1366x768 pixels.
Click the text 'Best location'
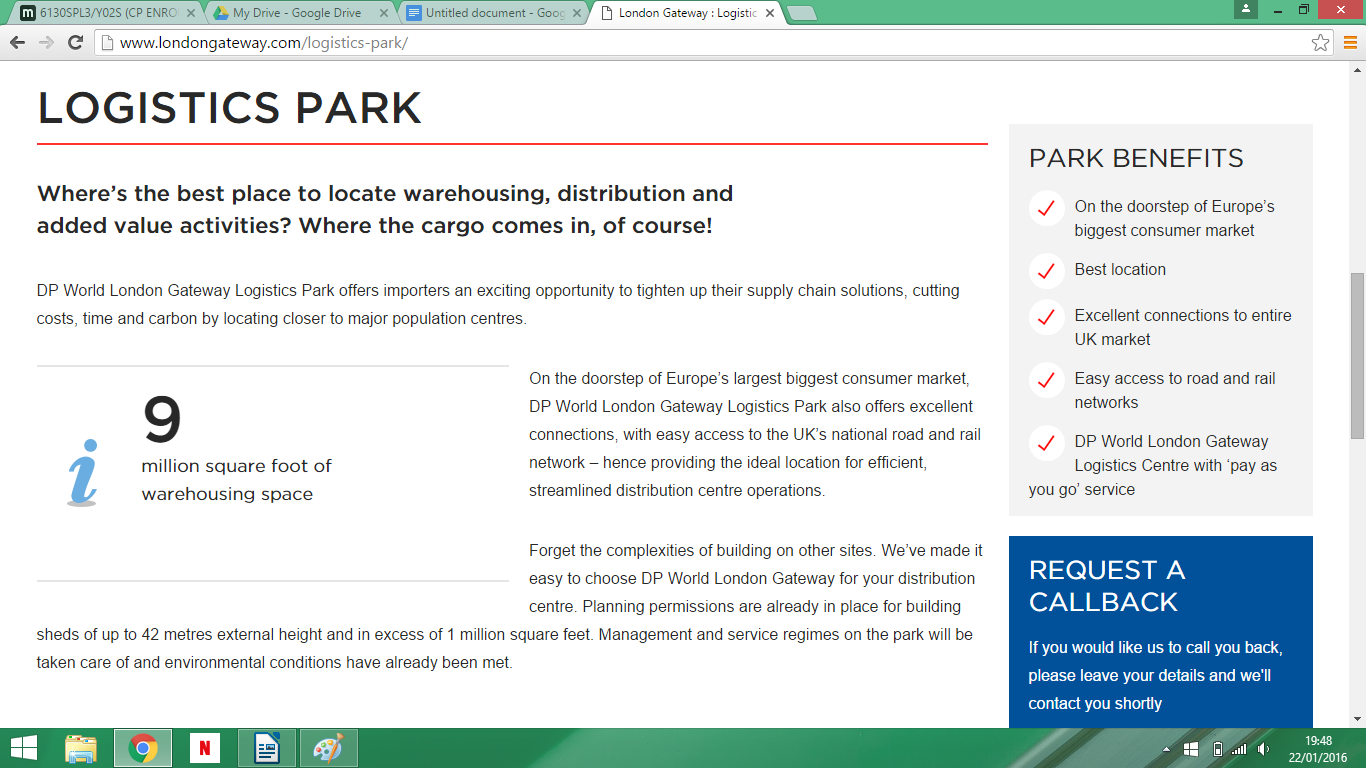coord(1120,270)
